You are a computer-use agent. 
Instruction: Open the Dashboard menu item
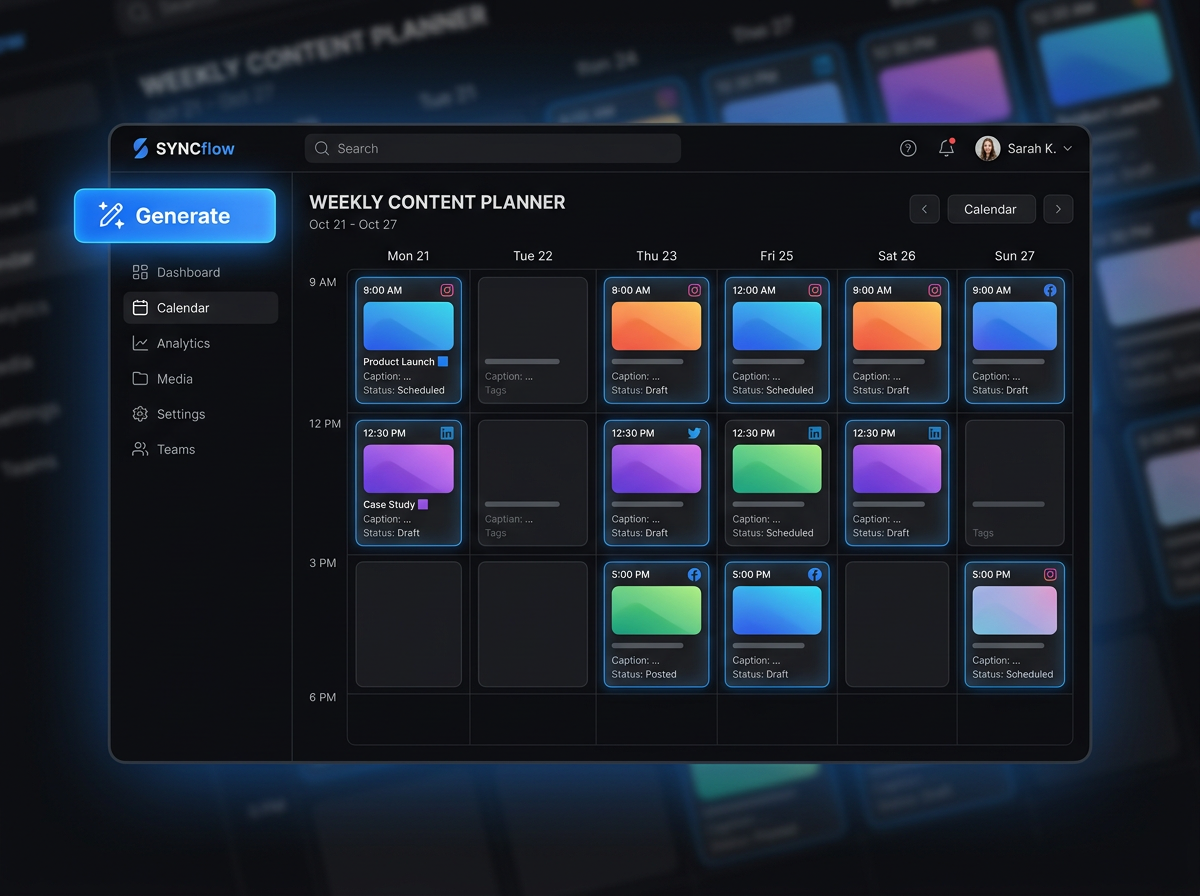[200, 272]
